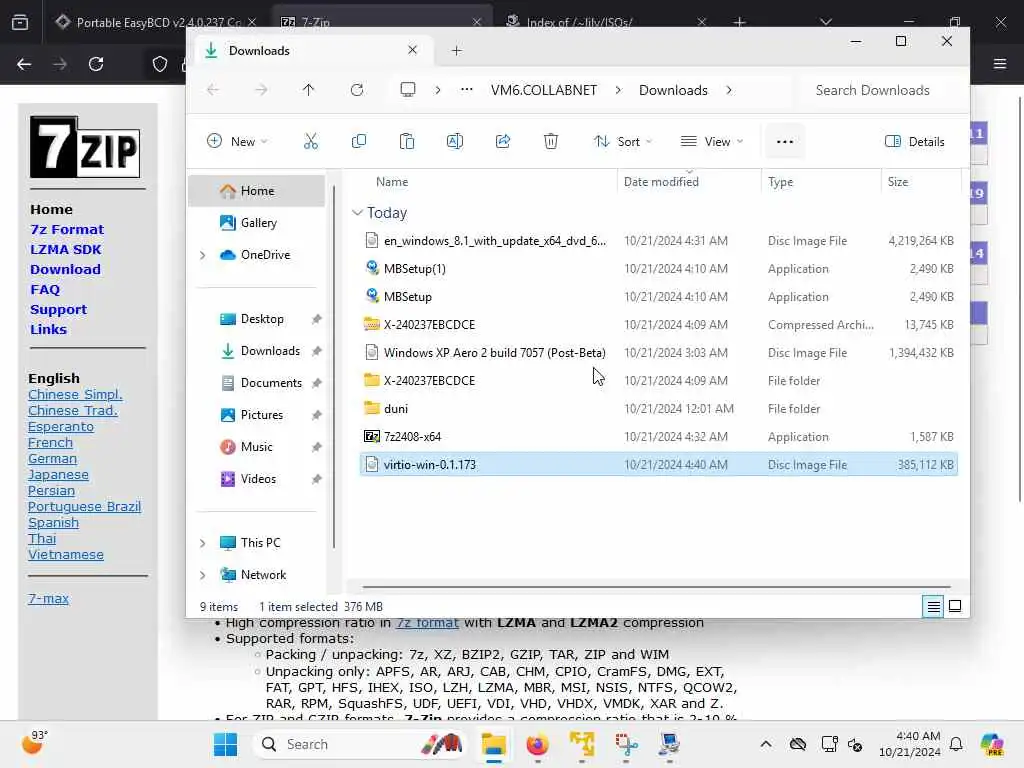Open Firefox from the taskbar

[x=537, y=744]
